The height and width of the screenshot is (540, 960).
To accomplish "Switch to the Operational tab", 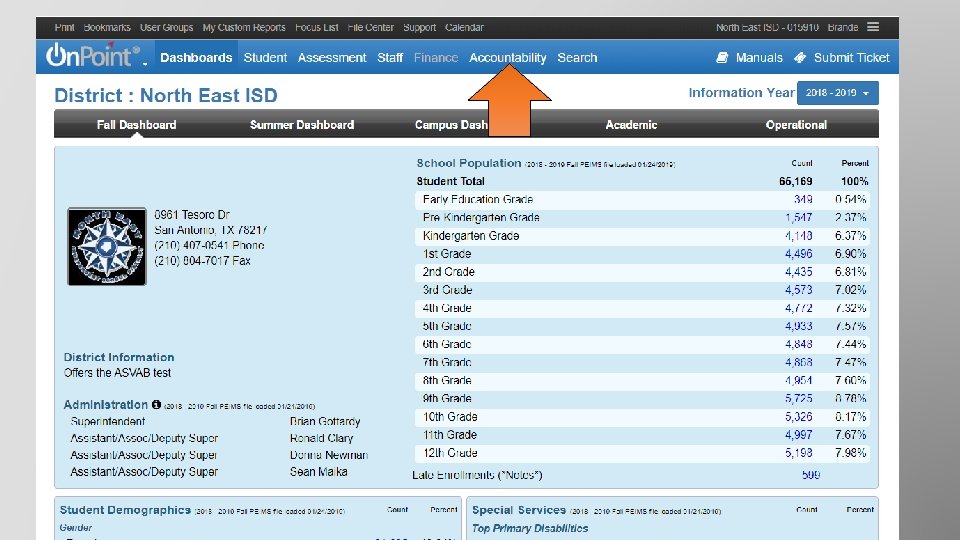I will click(796, 124).
